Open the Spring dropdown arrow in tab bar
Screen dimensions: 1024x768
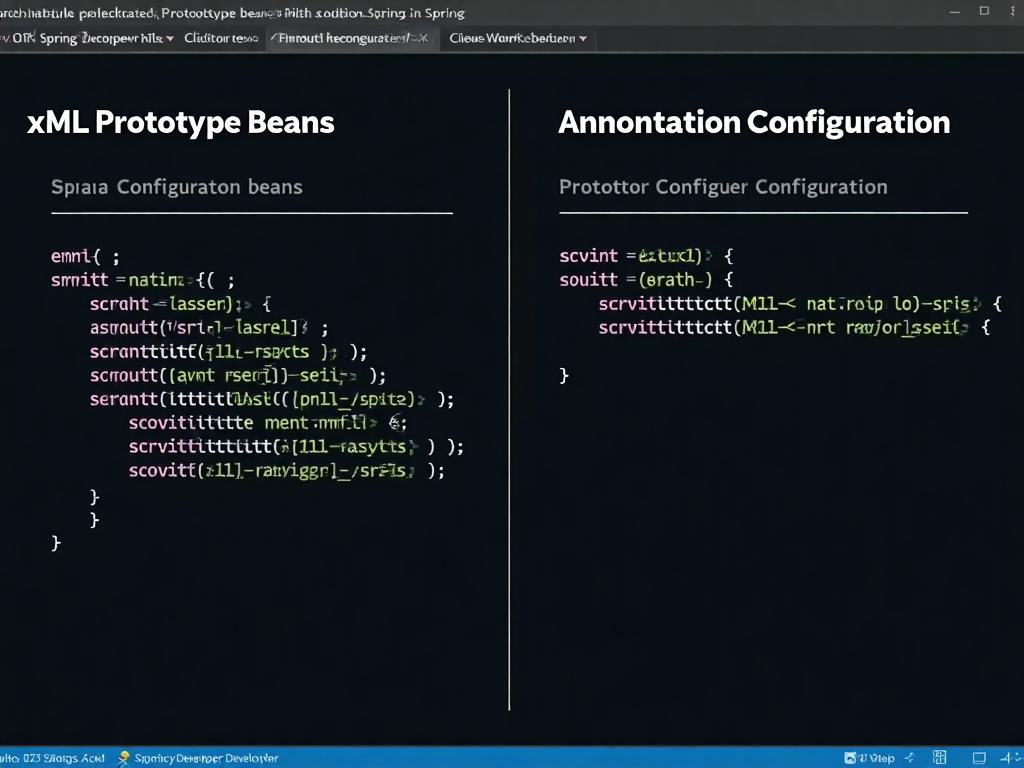click(170, 39)
